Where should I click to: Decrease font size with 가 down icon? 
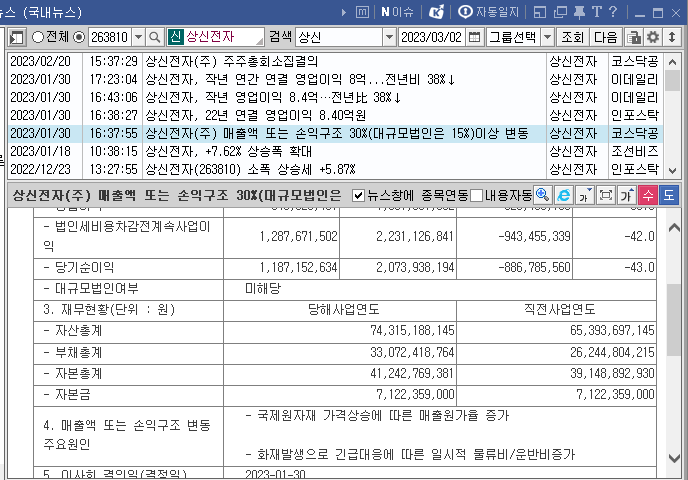coord(585,195)
